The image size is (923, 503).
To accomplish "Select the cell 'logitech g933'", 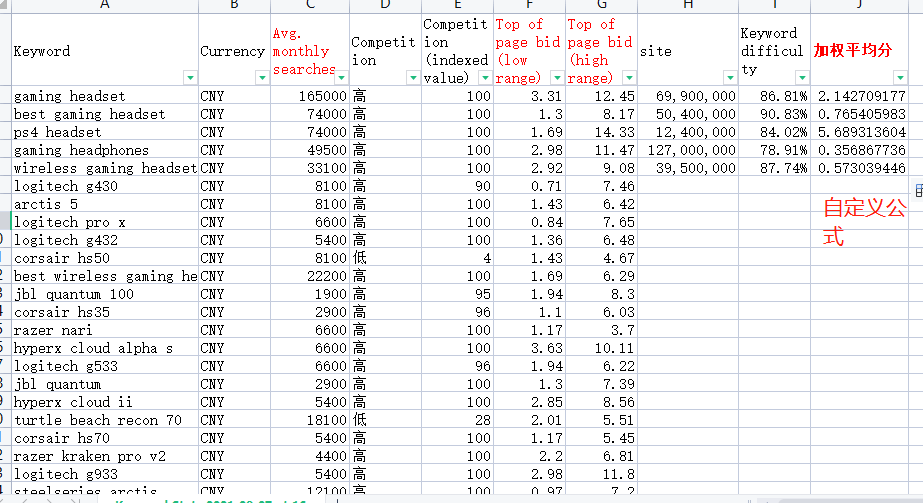I will pyautogui.click(x=105, y=474).
